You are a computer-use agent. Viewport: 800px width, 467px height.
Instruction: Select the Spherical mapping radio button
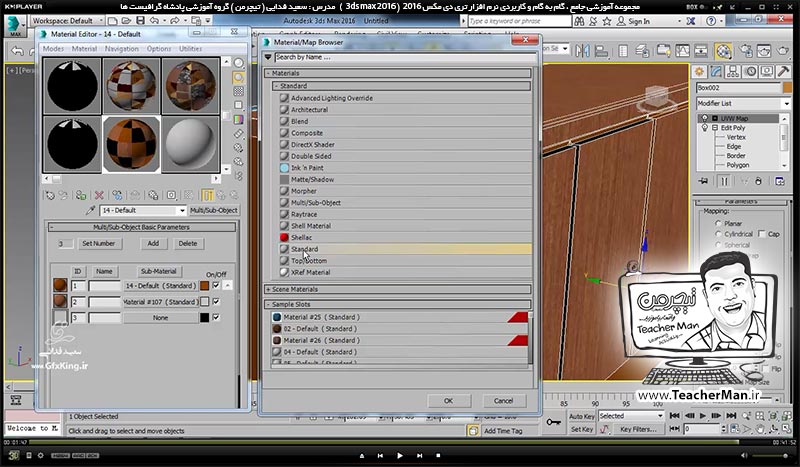coord(718,245)
